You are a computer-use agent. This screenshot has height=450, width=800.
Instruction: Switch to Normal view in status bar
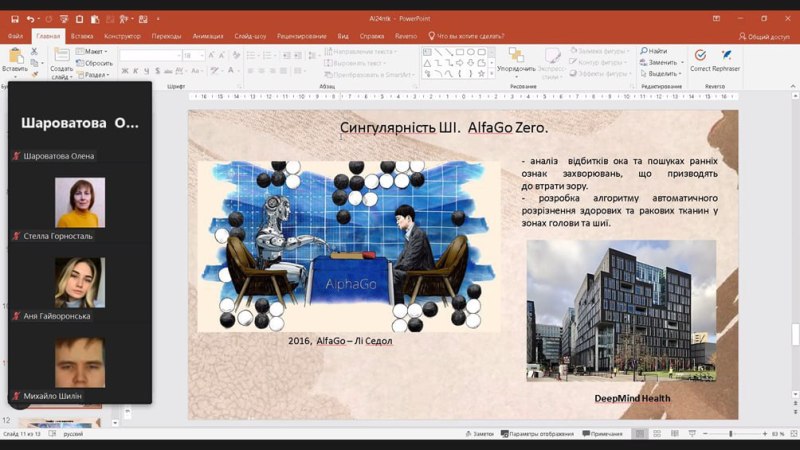click(639, 434)
